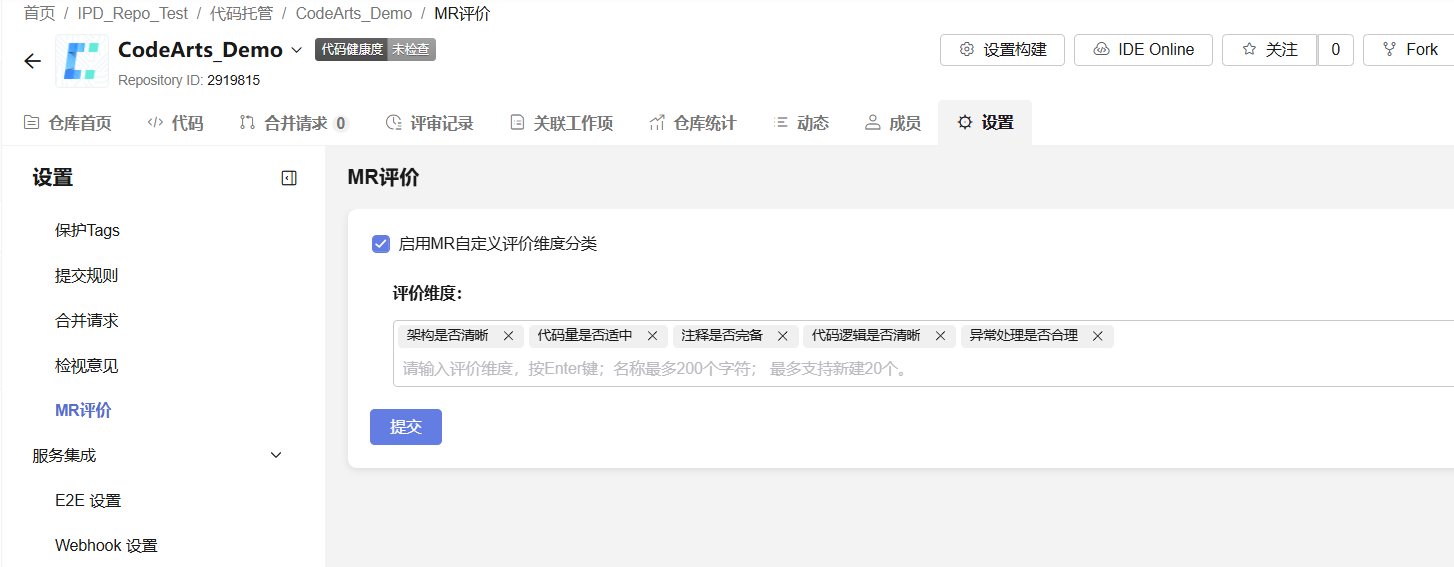Toggle 启用MR自定义评价维度分类 checkbox
This screenshot has height=567, width=1454.
pos(381,244)
